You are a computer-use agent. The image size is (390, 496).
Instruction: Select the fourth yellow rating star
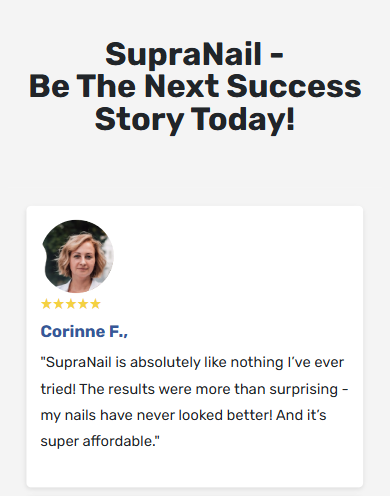(x=83, y=304)
